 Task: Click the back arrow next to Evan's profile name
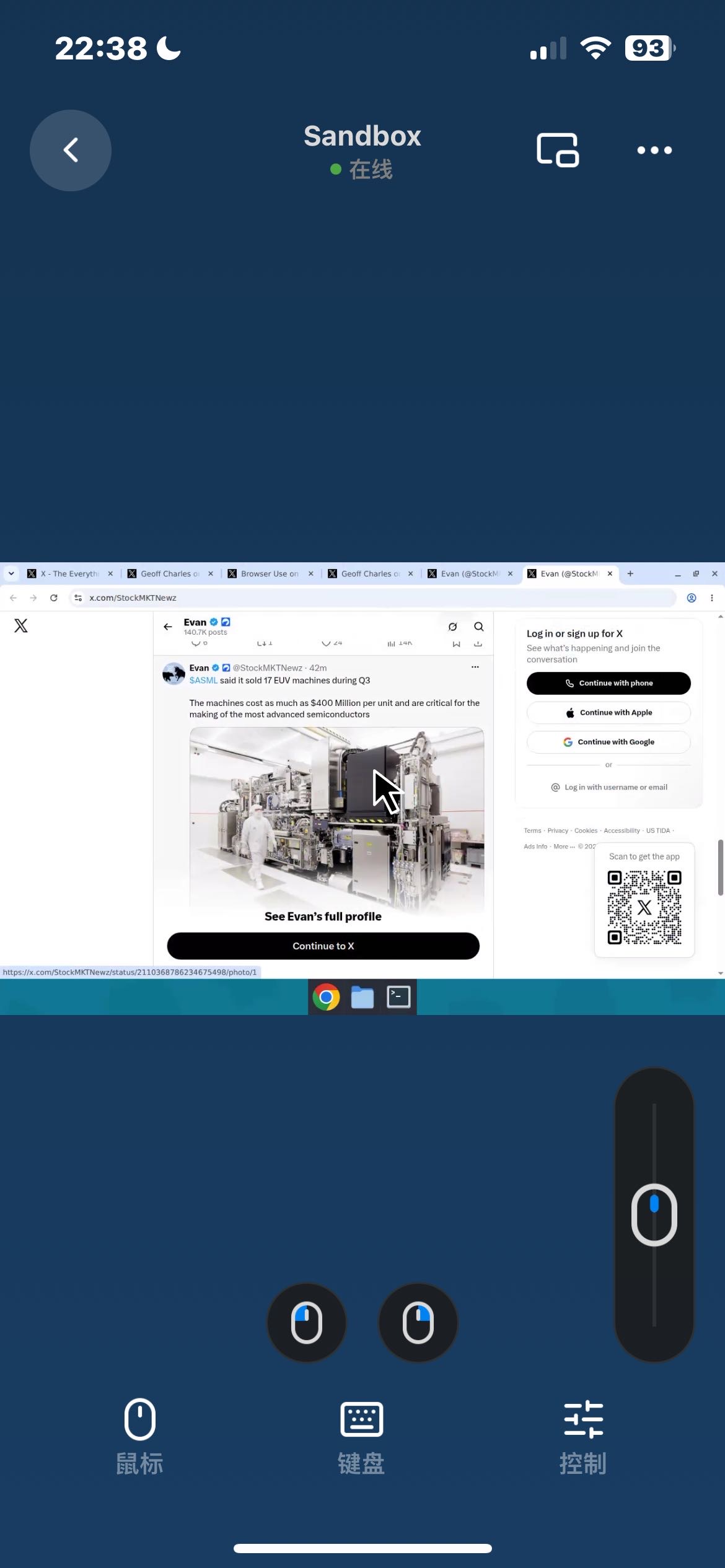point(168,627)
